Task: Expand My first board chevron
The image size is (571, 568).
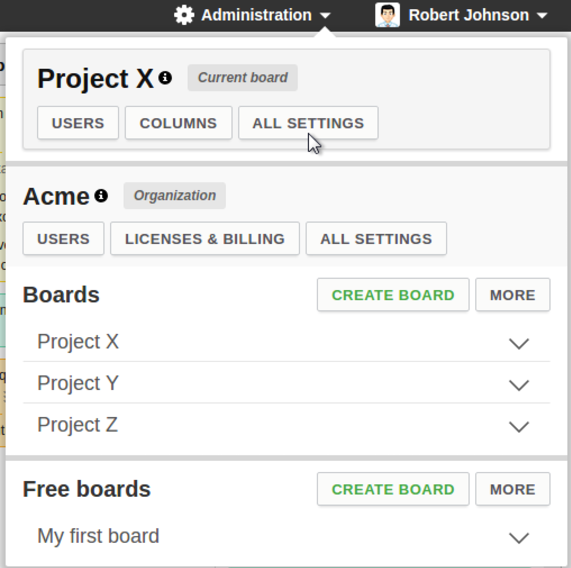Action: click(519, 538)
